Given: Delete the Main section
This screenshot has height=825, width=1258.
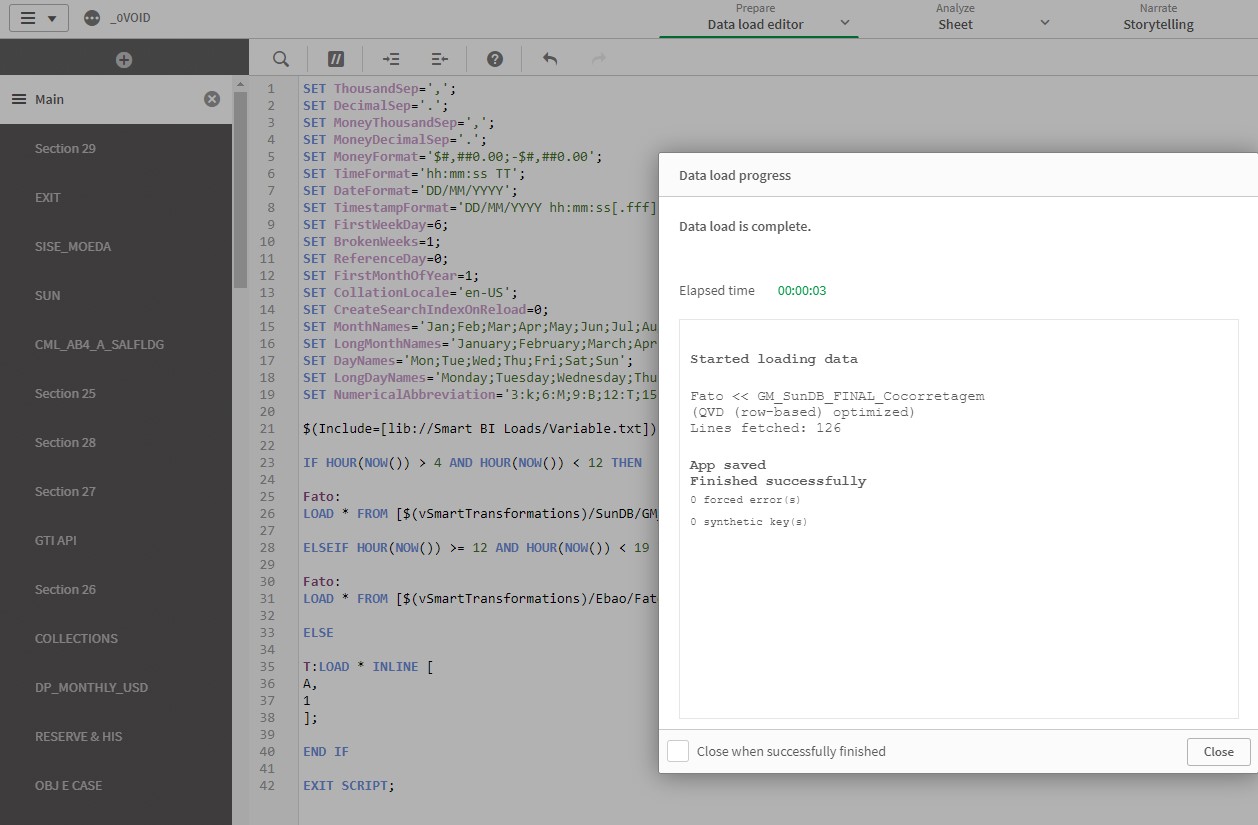Looking at the screenshot, I should pyautogui.click(x=212, y=99).
